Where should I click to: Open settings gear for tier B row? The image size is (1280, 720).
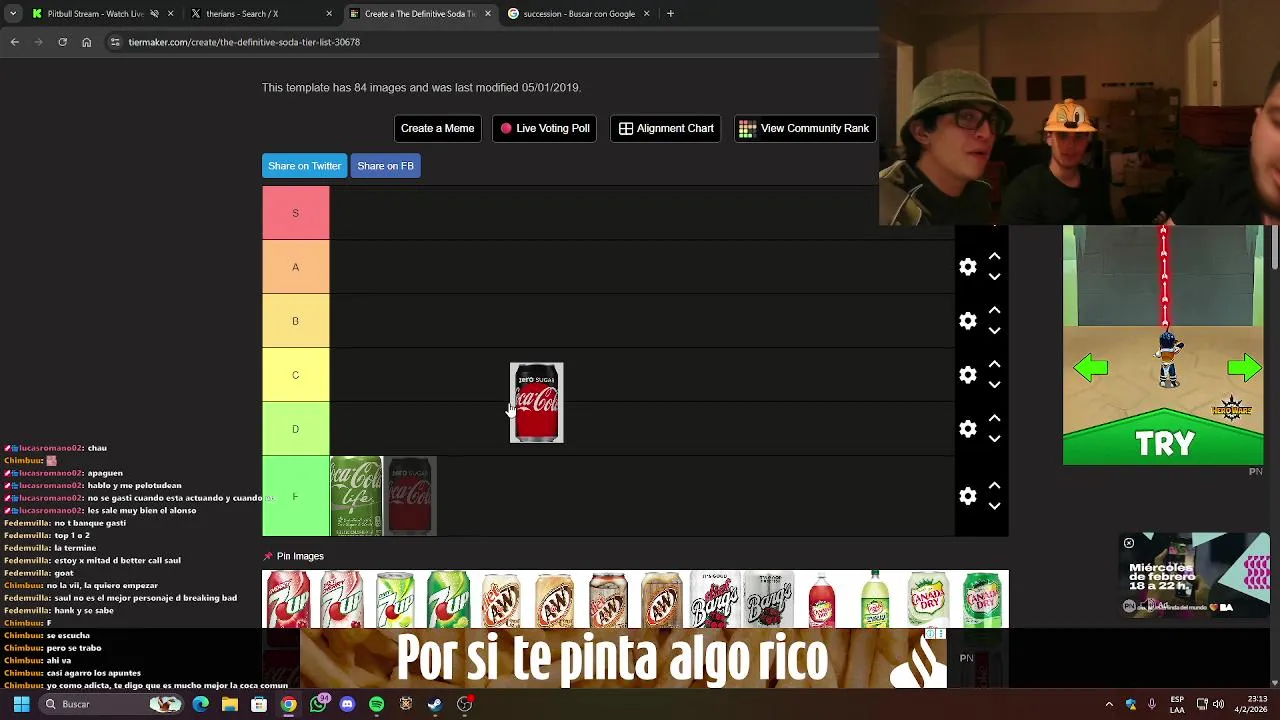[x=967, y=321]
